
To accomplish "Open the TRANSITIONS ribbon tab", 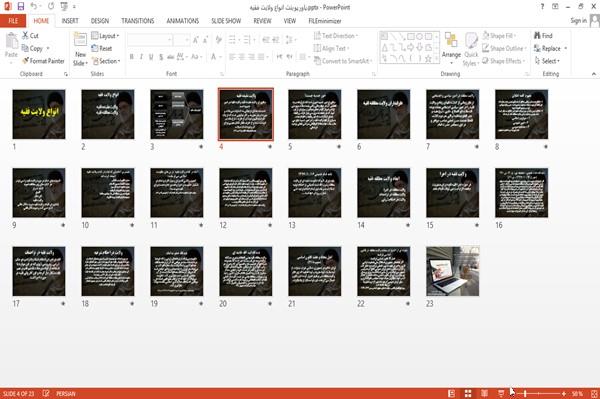I will [138, 21].
